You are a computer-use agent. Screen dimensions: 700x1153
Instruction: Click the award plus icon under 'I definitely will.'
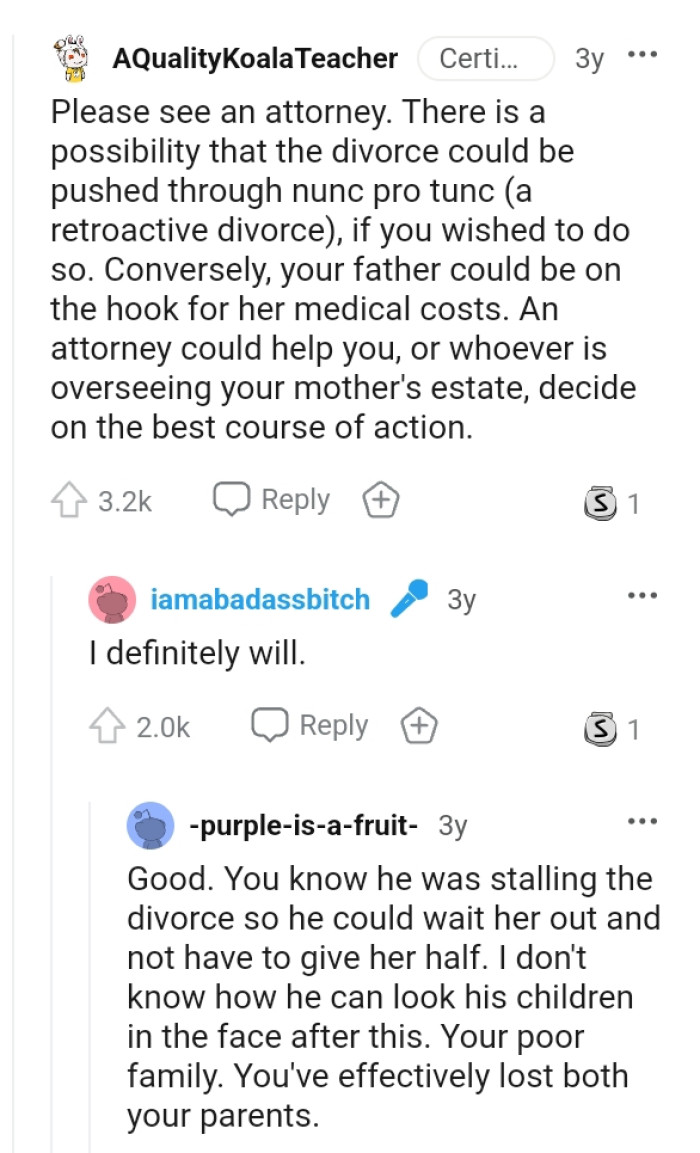(x=420, y=725)
